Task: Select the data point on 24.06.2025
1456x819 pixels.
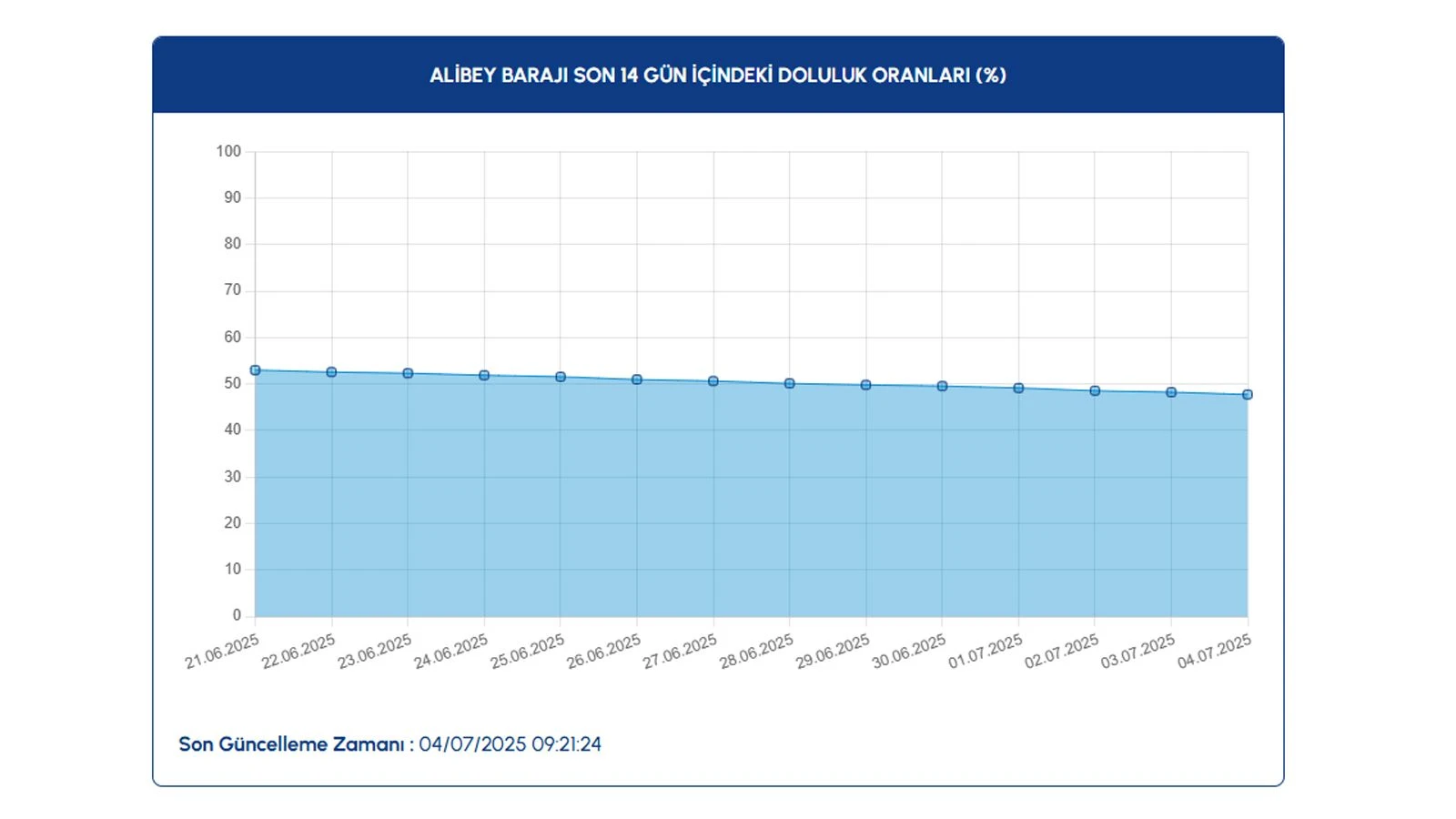Action: 484,375
